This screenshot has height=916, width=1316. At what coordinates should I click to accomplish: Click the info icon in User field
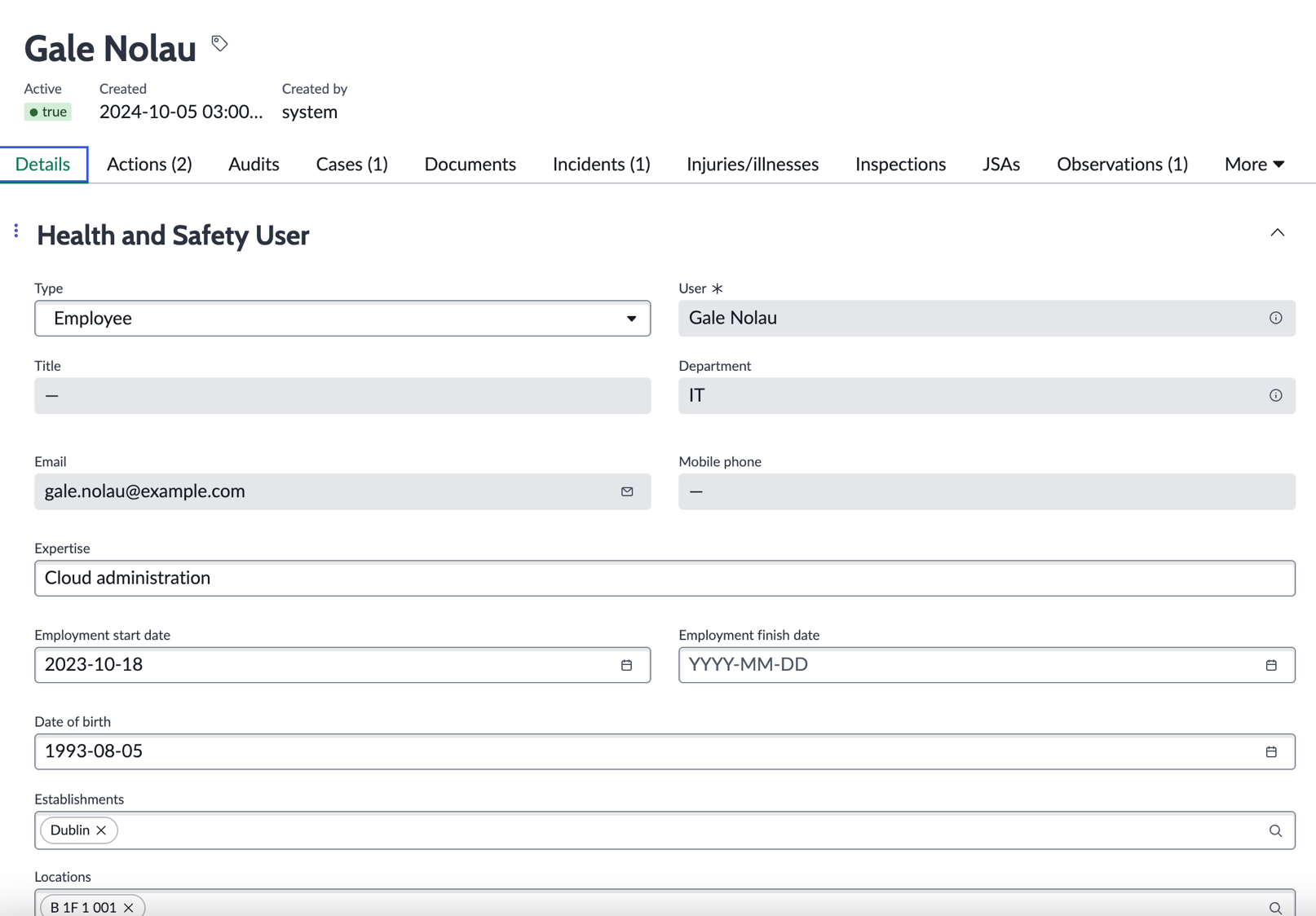[1275, 318]
